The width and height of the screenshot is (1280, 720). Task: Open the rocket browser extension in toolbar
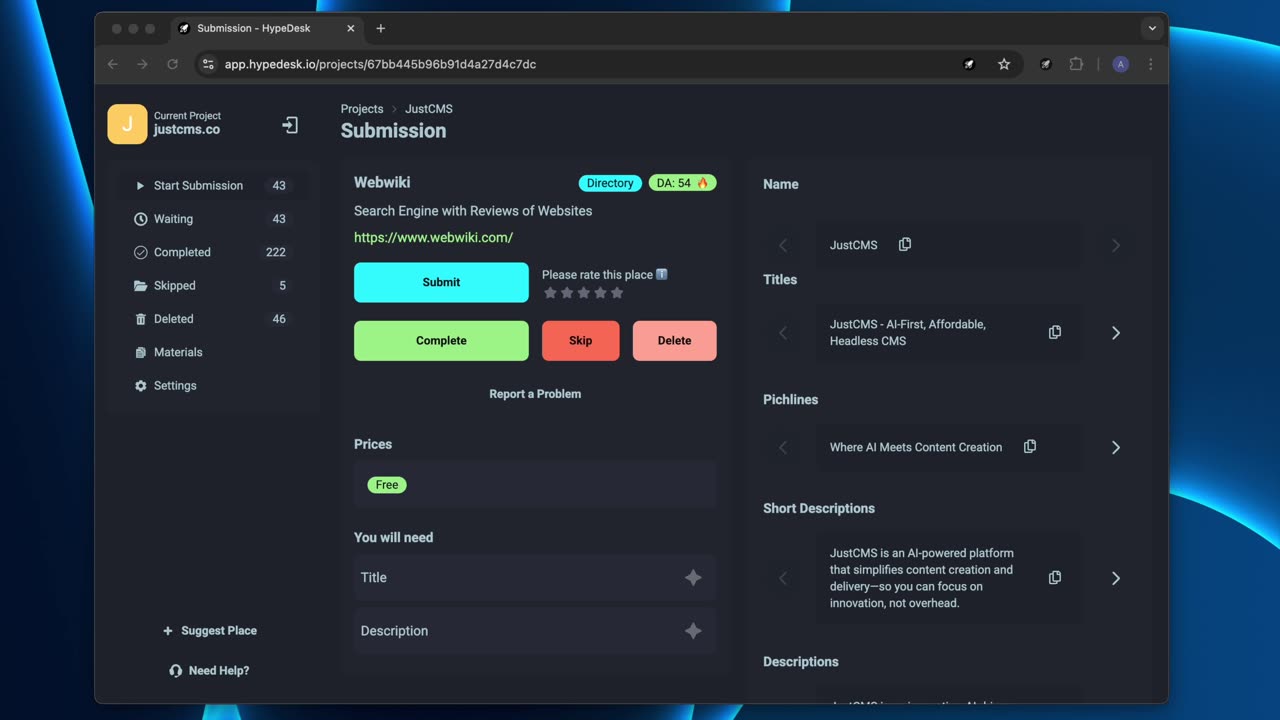click(x=1046, y=64)
